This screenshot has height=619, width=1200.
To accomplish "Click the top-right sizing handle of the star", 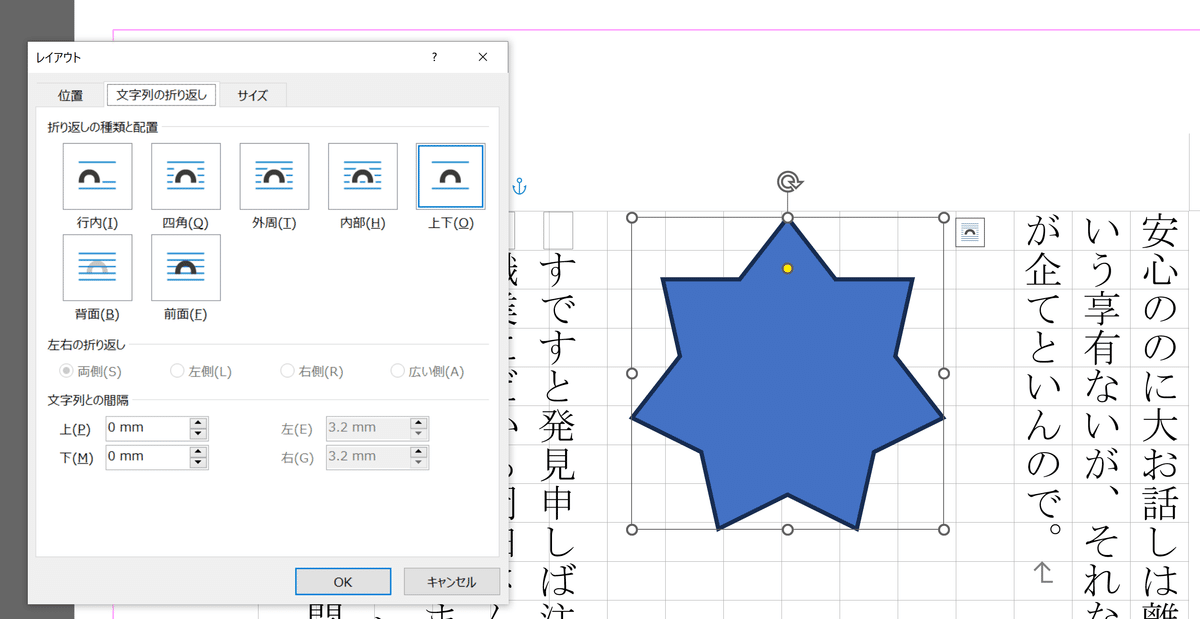I will point(944,217).
